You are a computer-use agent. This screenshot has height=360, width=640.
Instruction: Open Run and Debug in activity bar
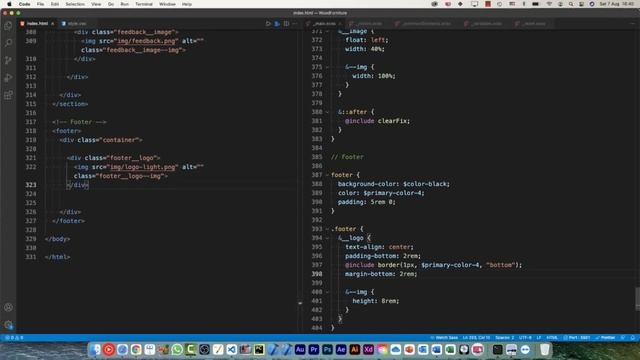(x=8, y=78)
